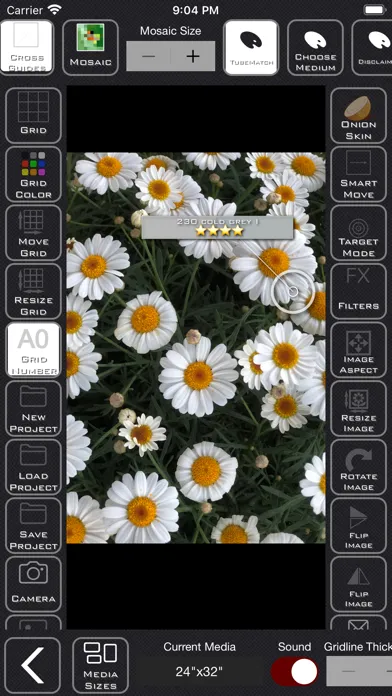Check the battery indicator in status bar

point(375,9)
